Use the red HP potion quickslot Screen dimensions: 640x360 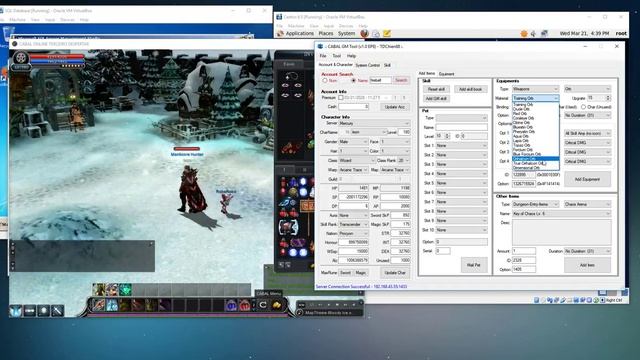[x=244, y=305]
